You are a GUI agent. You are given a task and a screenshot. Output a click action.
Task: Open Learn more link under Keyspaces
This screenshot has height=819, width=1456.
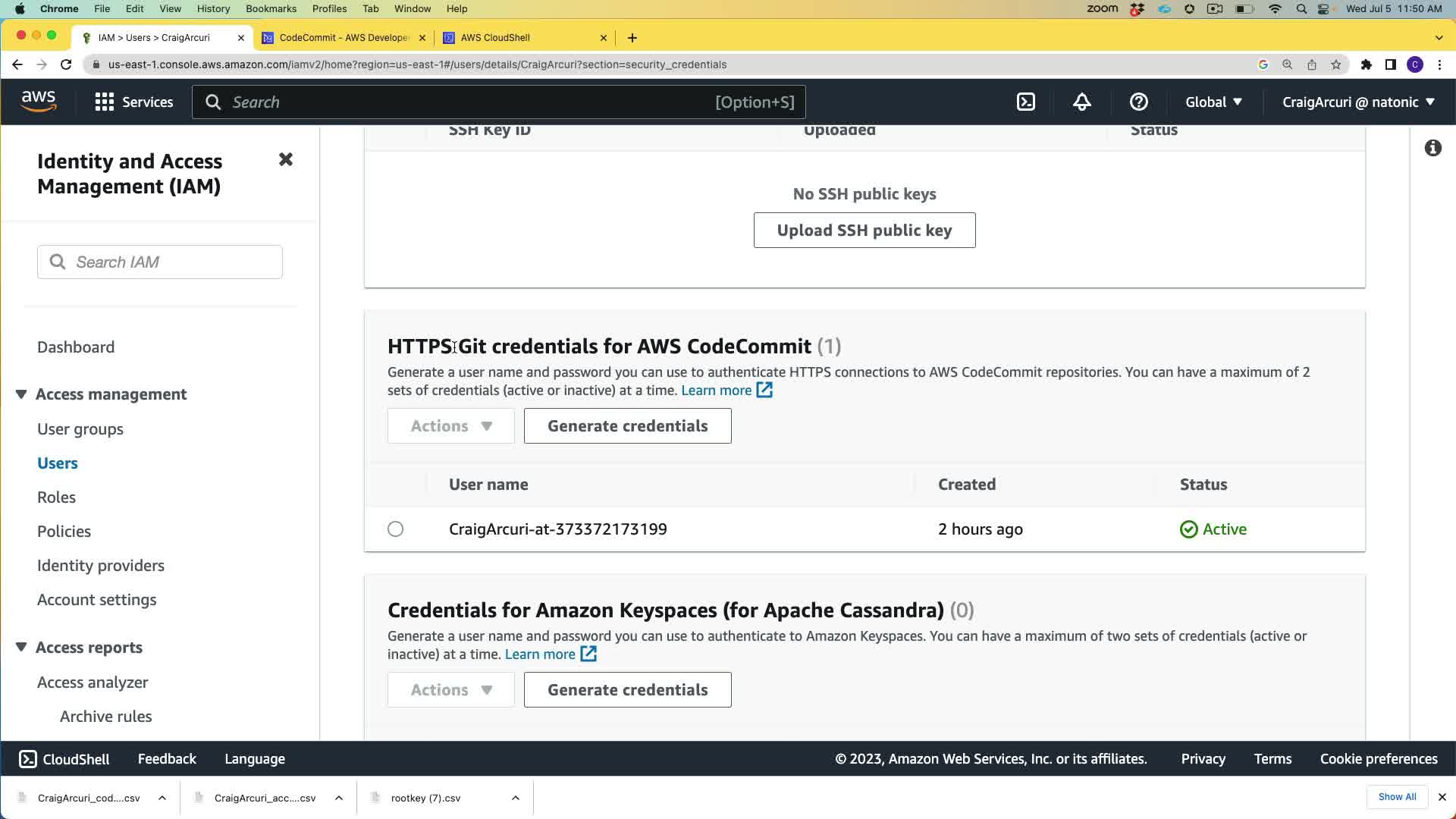[540, 654]
